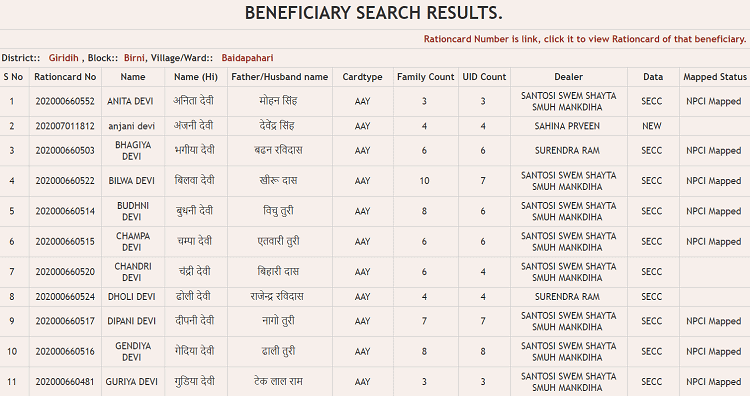Image resolution: width=750 pixels, height=396 pixels.
Task: Open rationcard 202000660503 link
Action: [x=65, y=151]
